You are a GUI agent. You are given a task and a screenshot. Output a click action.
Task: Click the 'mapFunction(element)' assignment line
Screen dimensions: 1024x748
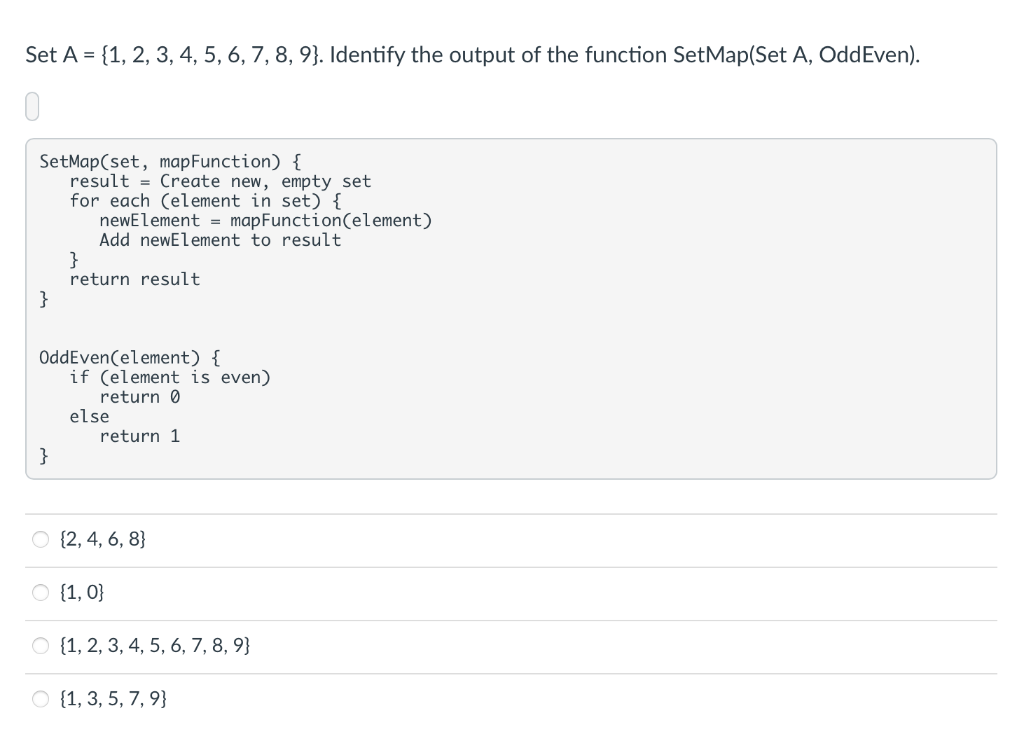tap(266, 220)
